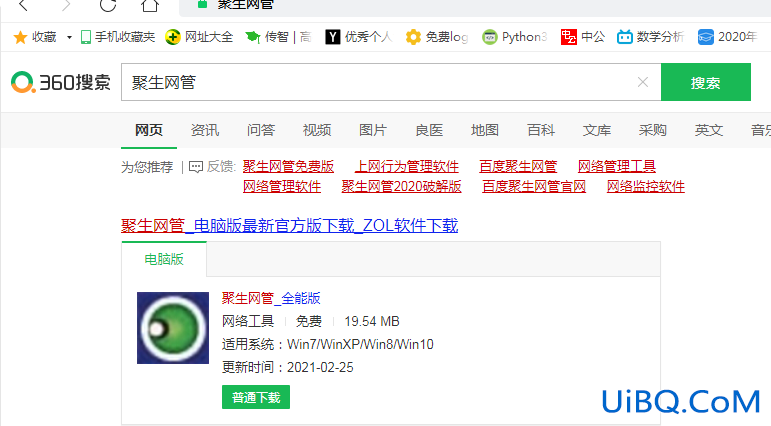The height and width of the screenshot is (426, 771).
Task: Open suggestion 百度聚生网管
Action: [518, 167]
